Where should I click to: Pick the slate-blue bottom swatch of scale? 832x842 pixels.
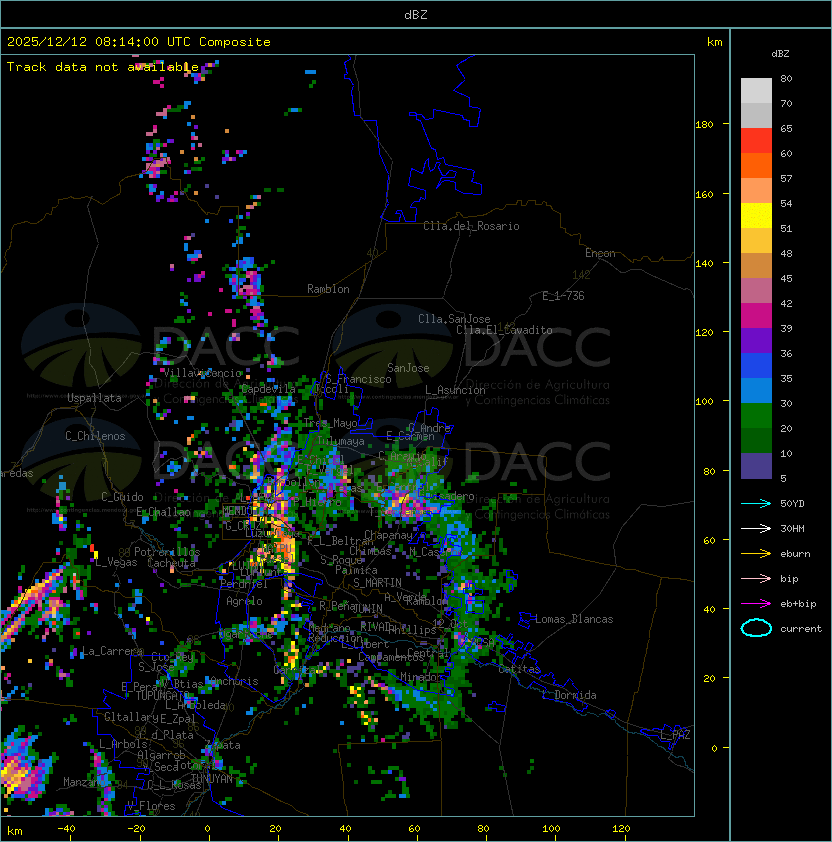(x=756, y=466)
